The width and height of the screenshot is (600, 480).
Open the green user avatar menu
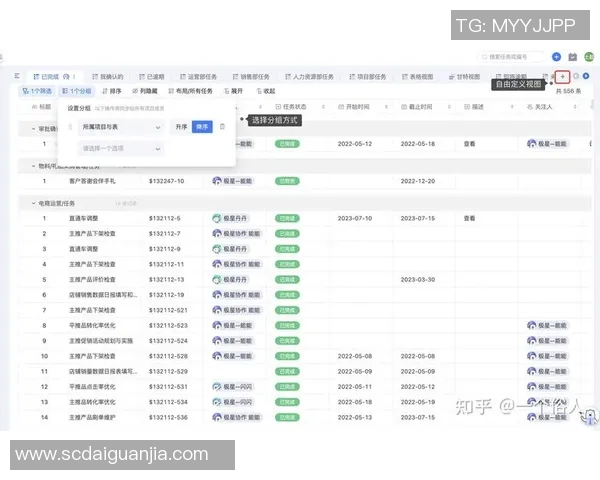(x=589, y=57)
